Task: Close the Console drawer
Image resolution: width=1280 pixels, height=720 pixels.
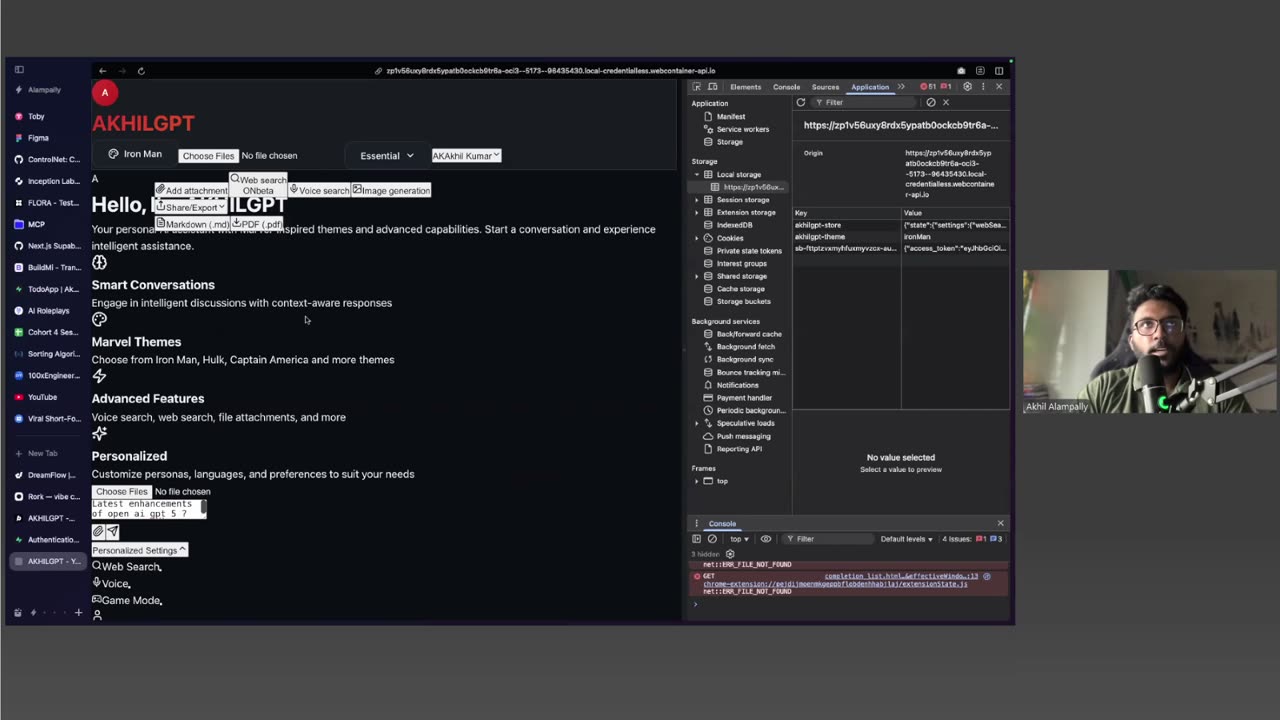Action: tap(1000, 523)
